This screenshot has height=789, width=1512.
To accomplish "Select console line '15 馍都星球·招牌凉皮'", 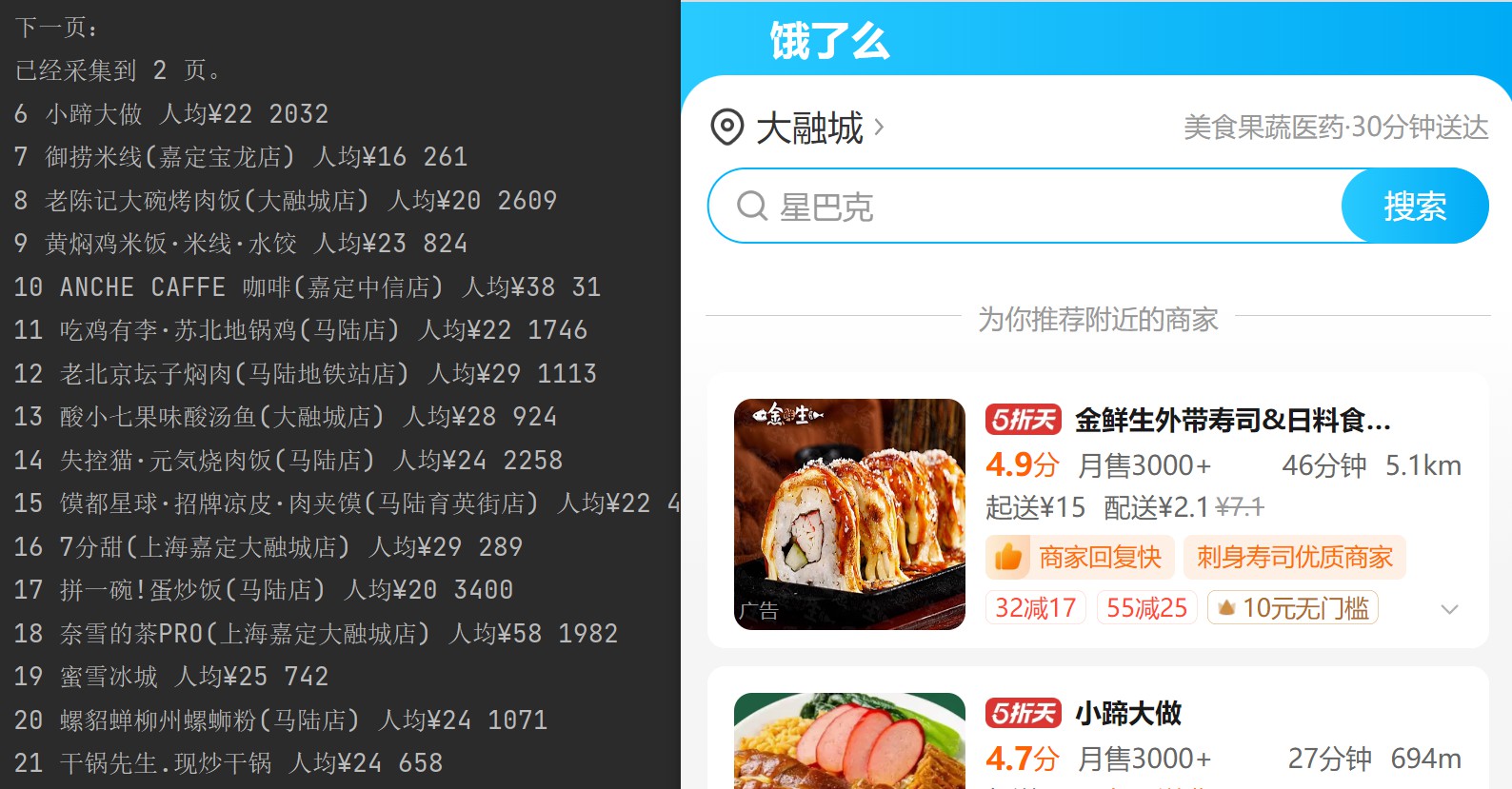I will point(347,503).
